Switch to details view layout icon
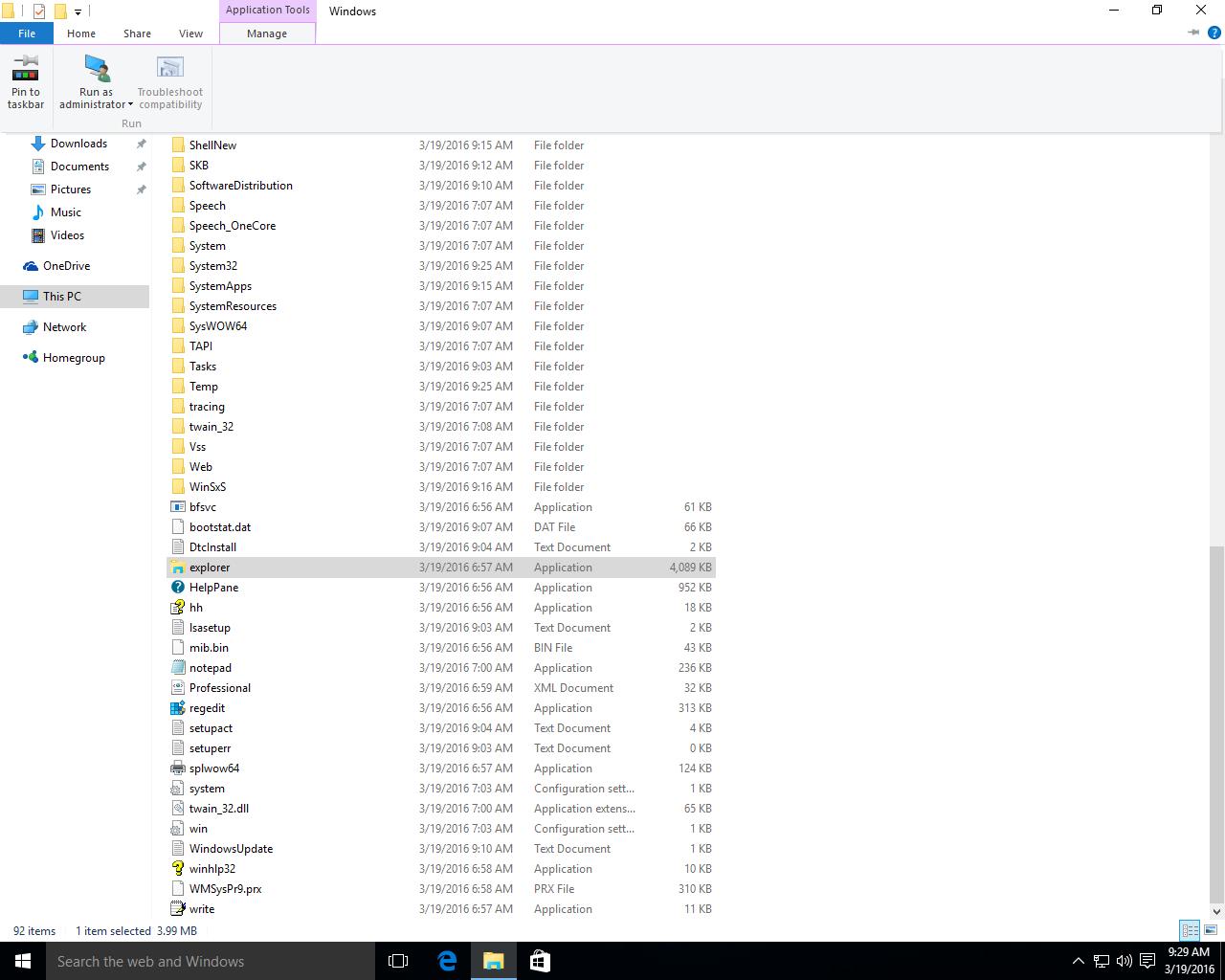 1190,930
